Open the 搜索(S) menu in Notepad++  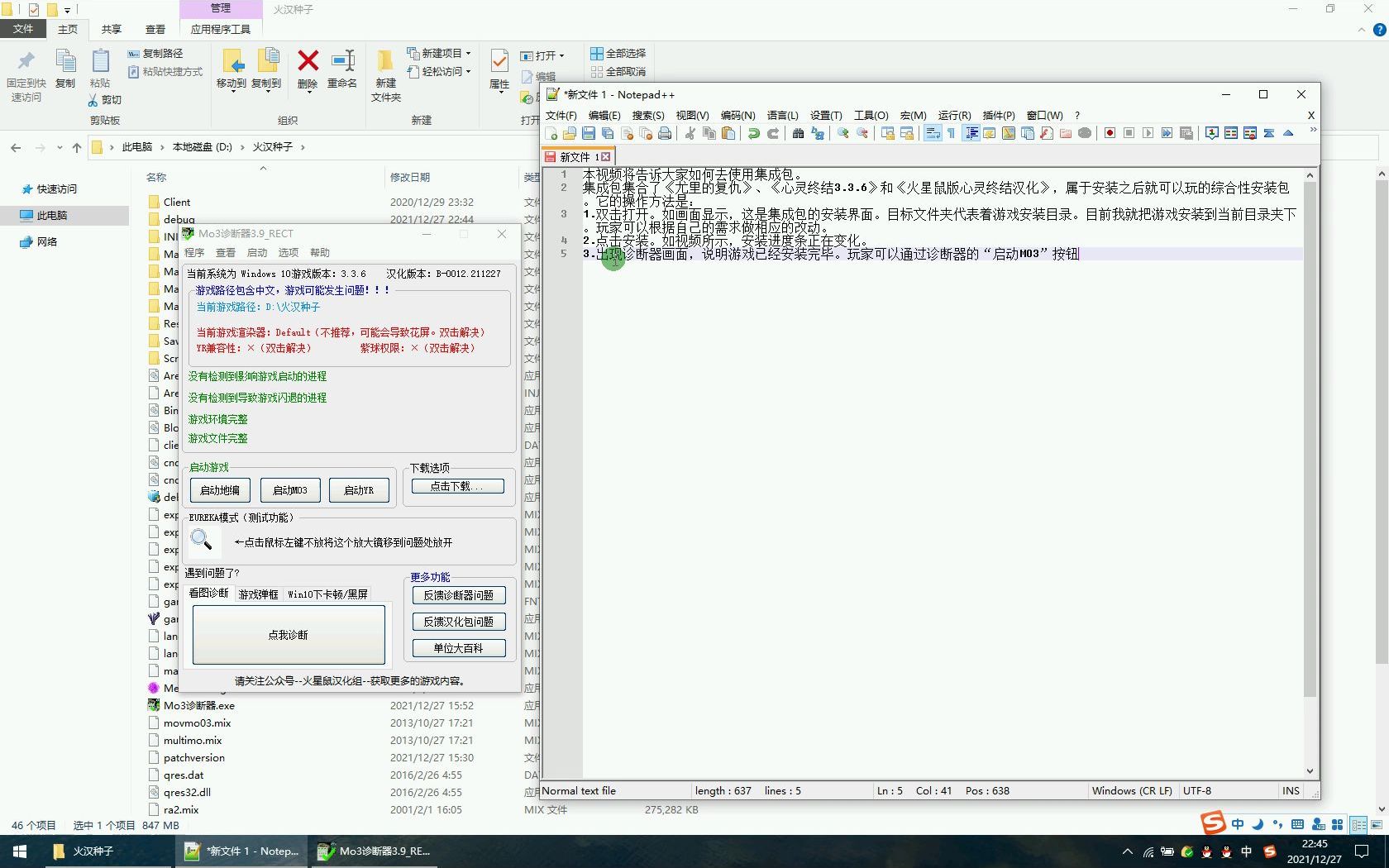648,115
